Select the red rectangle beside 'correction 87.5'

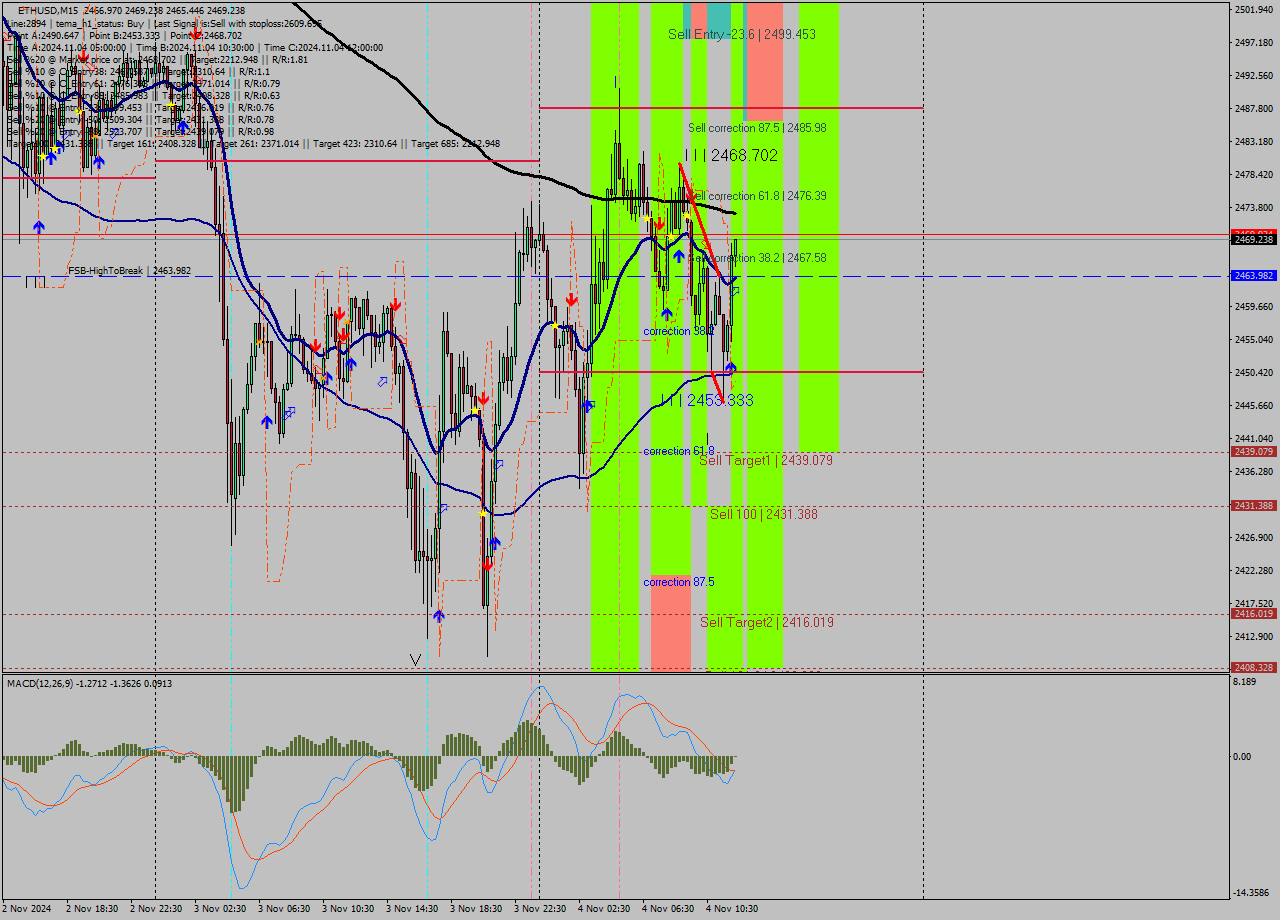coord(671,622)
